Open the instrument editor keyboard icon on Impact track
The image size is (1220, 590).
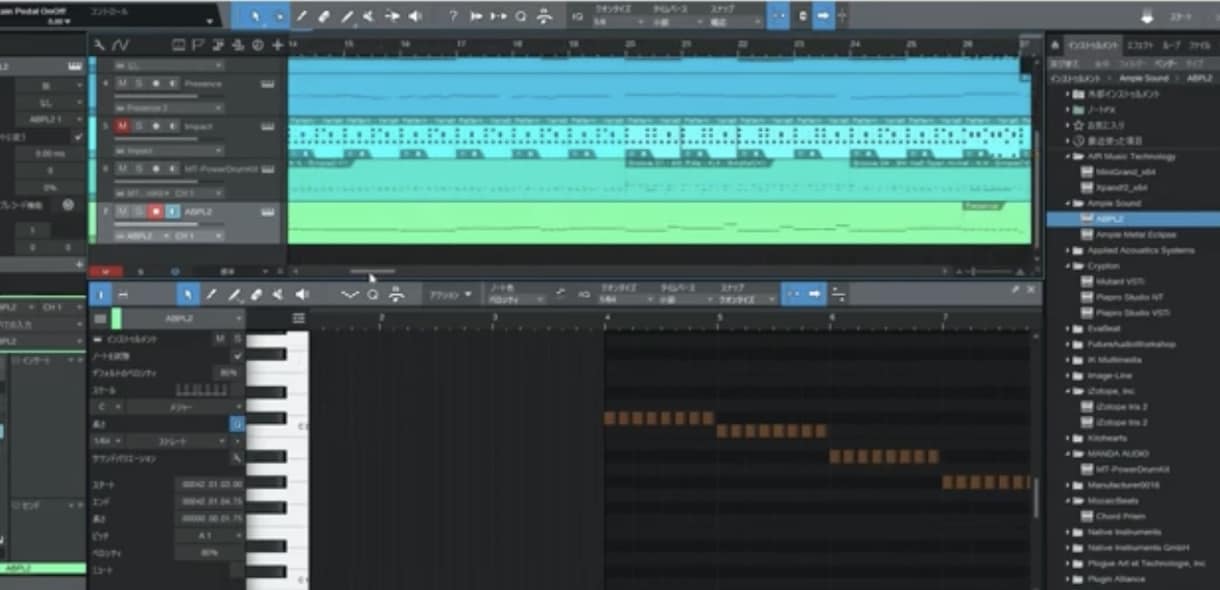click(x=267, y=127)
